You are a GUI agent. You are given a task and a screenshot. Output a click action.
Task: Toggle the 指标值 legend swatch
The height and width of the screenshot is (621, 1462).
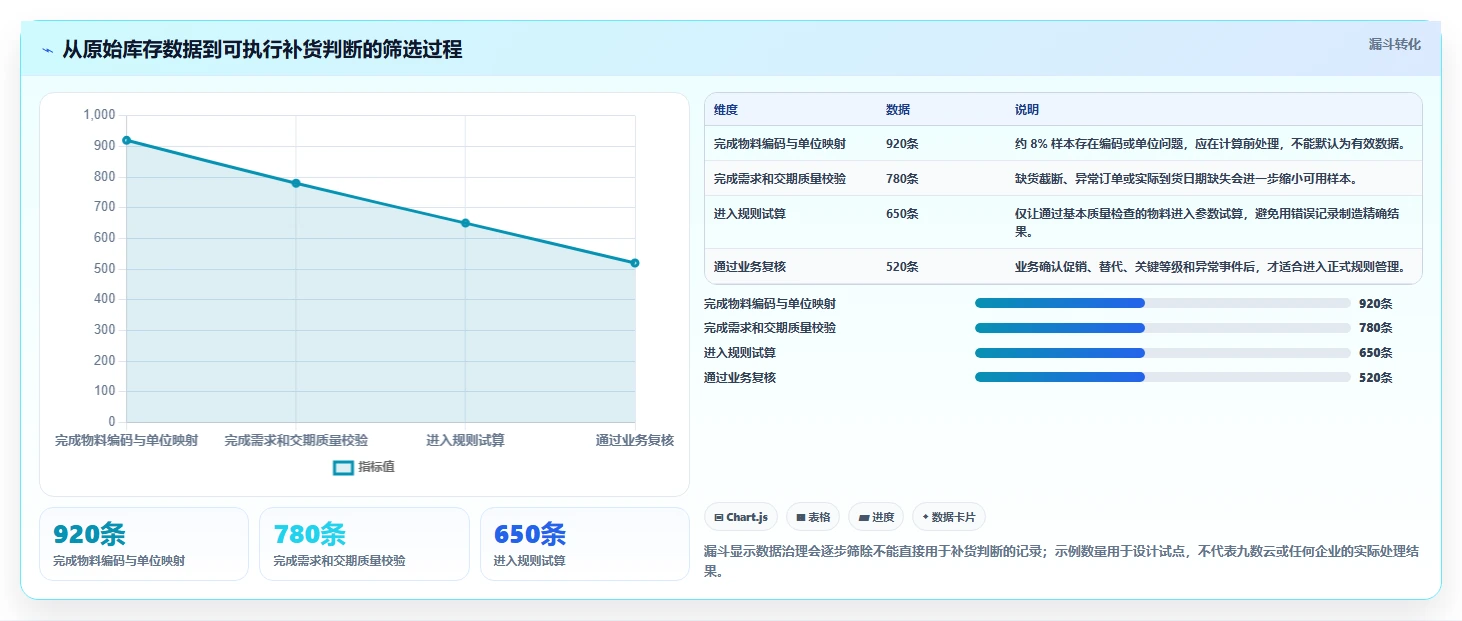coord(343,467)
